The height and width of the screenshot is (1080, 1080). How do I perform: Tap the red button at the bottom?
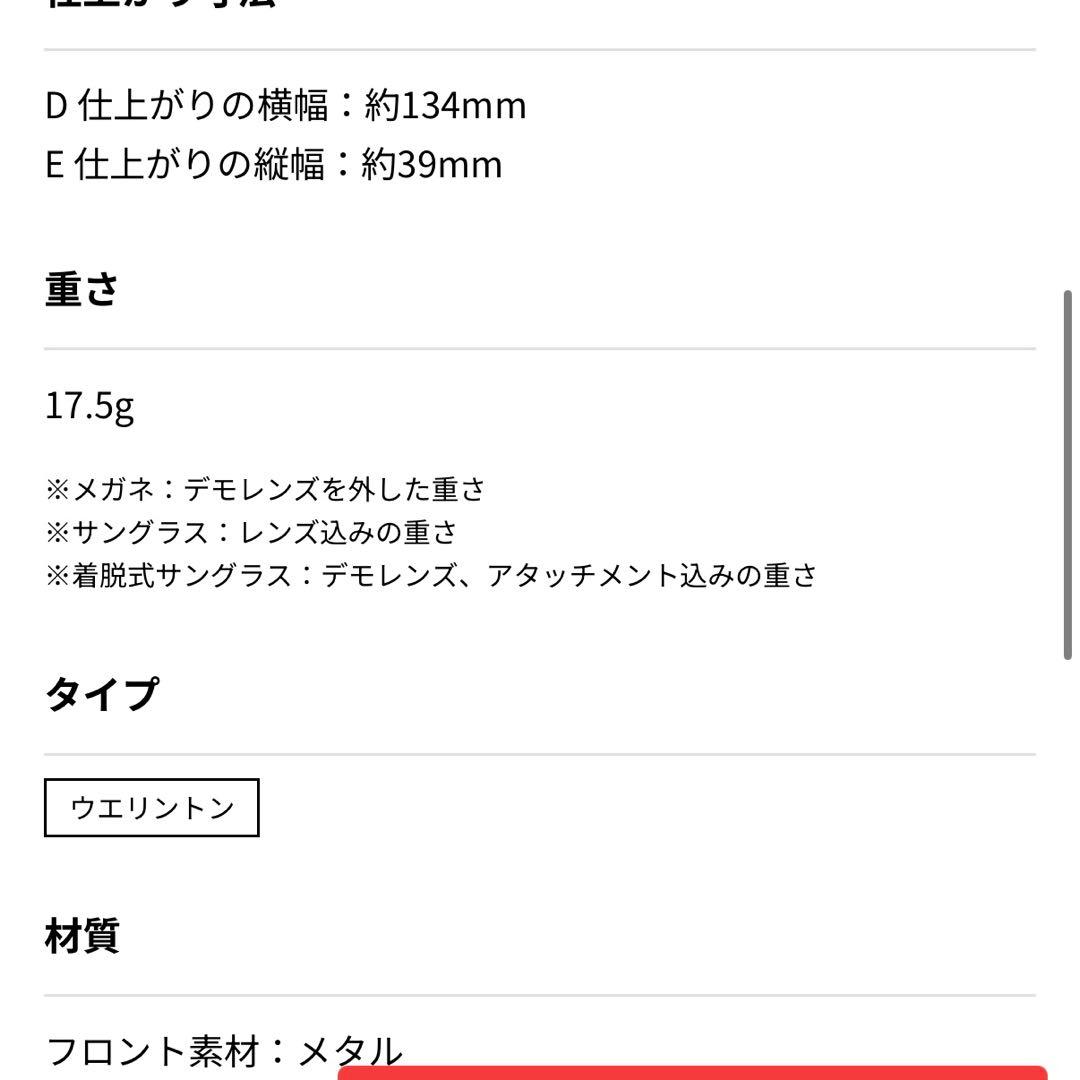(692, 1072)
